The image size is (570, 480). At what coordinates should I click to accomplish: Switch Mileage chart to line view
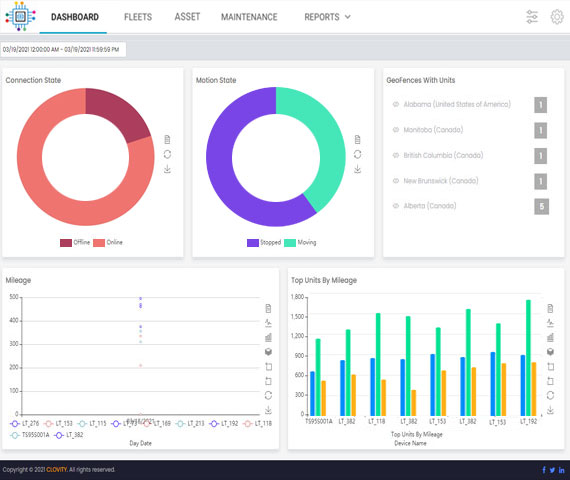268,323
